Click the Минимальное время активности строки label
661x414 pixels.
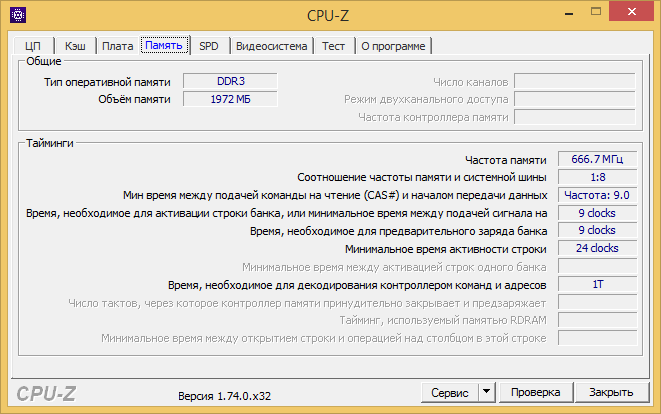(x=446, y=249)
